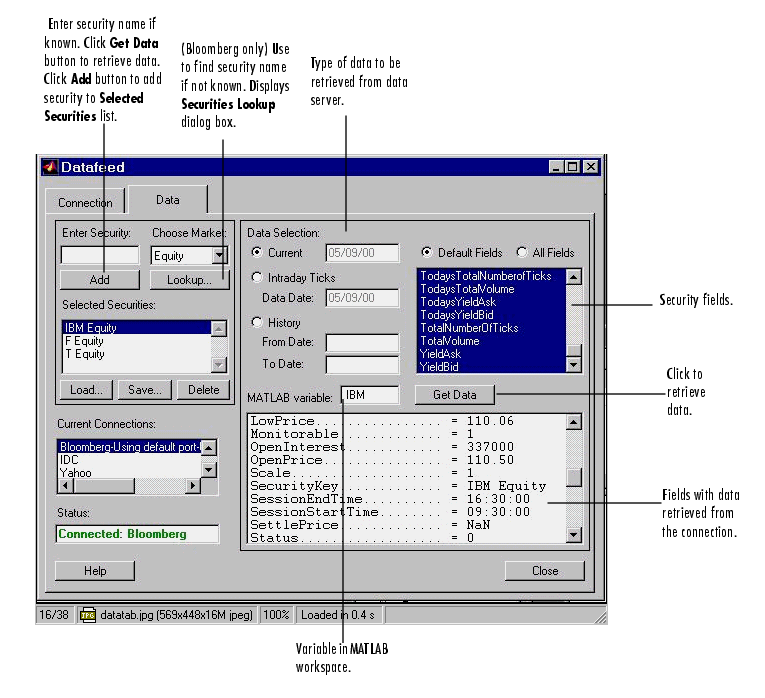The width and height of the screenshot is (765, 698).
Task: Select the Current data radio button
Action: (x=257, y=253)
